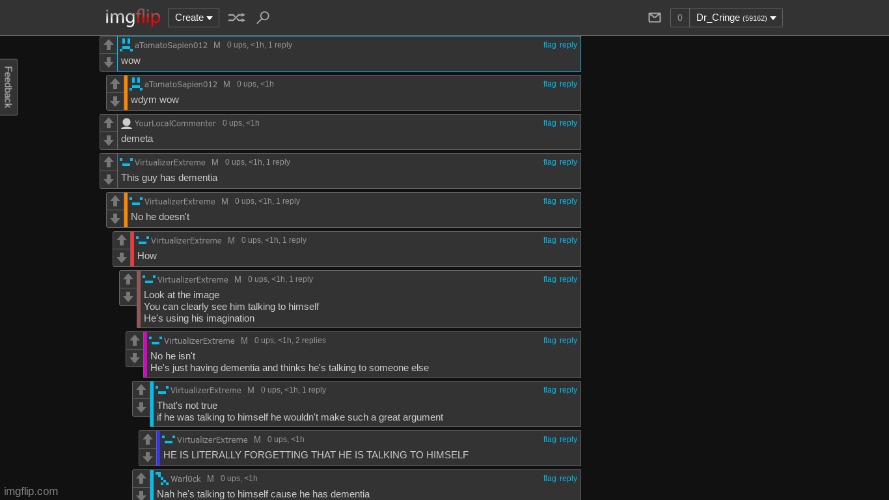Upvote the "No he doesn't" comment
The image size is (889, 500).
pyautogui.click(x=115, y=201)
